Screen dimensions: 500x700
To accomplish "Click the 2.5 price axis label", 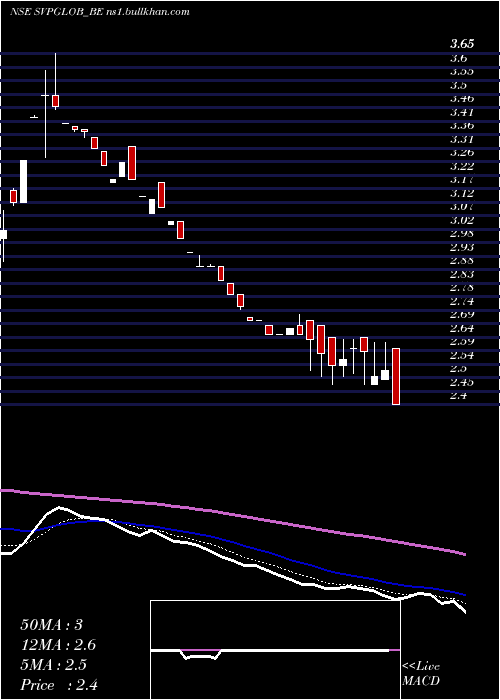I will tap(458, 368).
